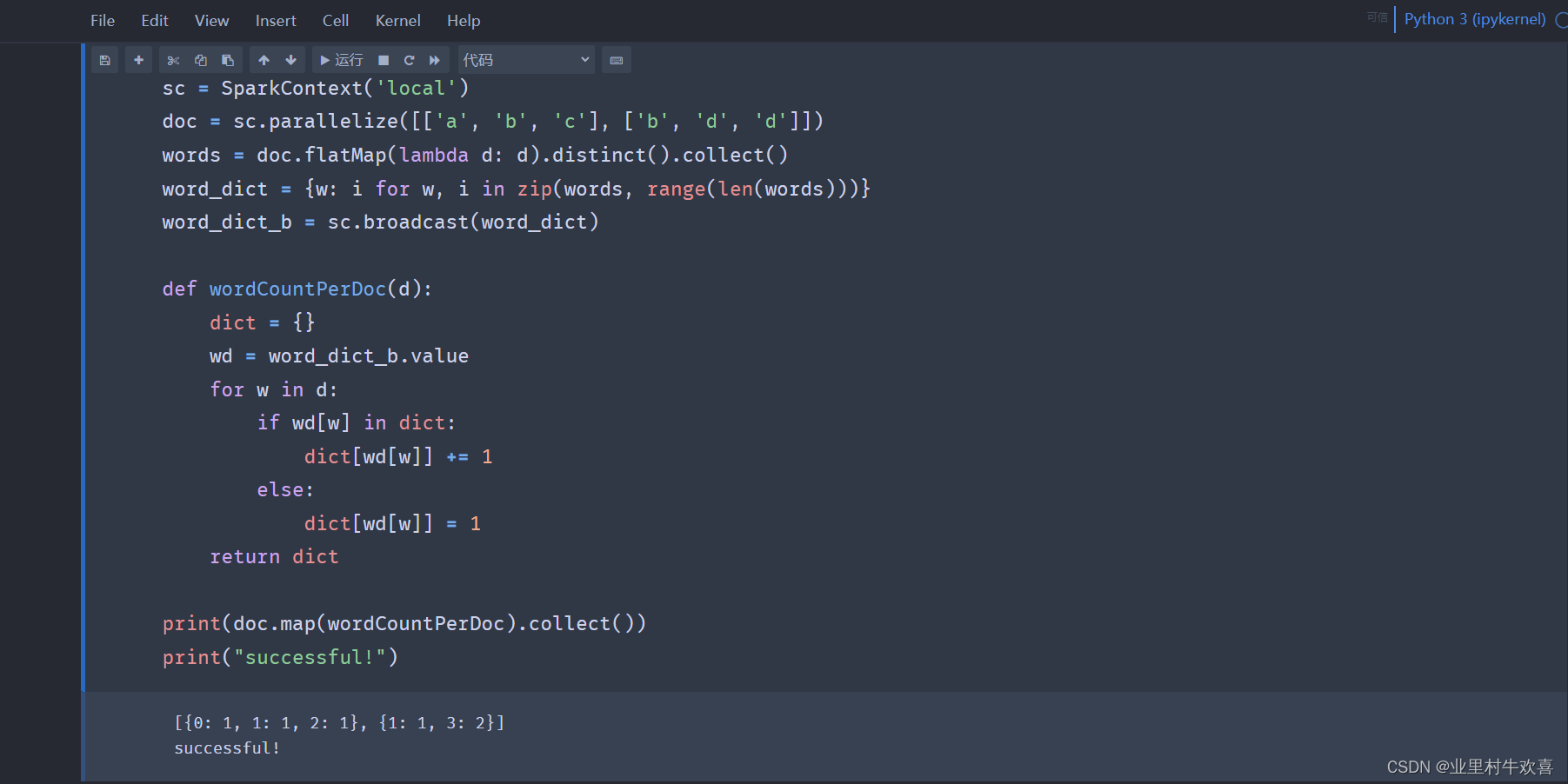Open the Kernel menu

[397, 21]
